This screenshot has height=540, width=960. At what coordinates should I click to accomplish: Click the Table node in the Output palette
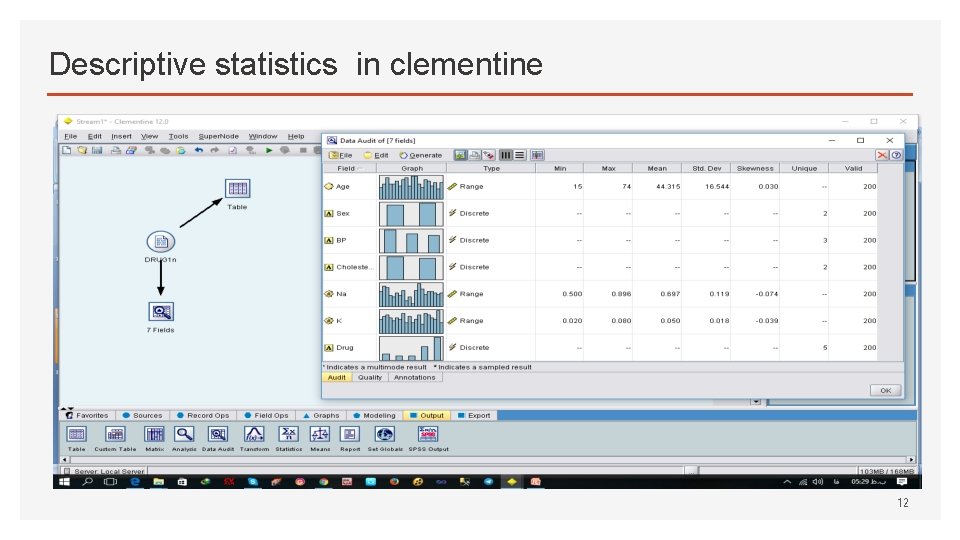77,434
